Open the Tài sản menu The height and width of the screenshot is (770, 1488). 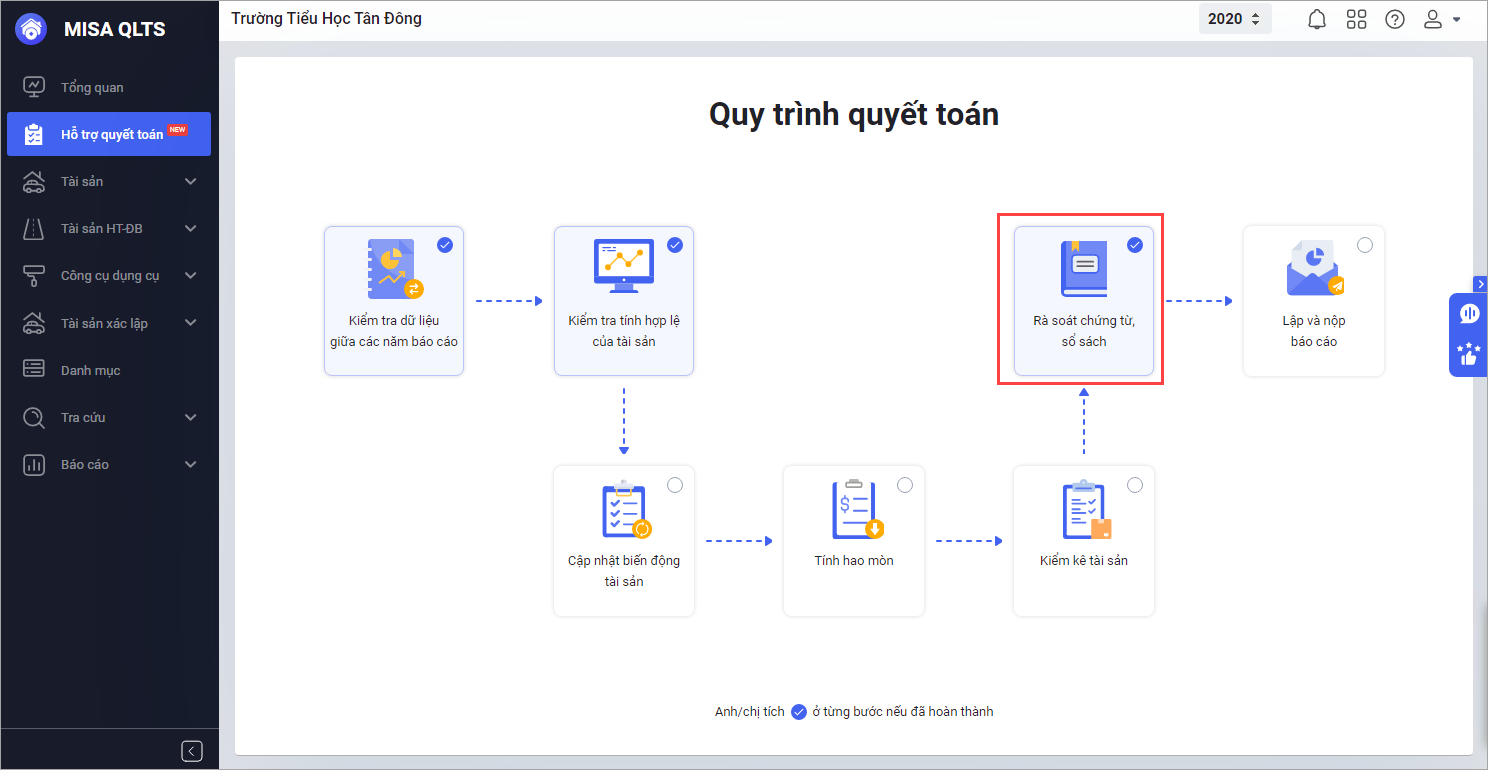pyautogui.click(x=109, y=181)
